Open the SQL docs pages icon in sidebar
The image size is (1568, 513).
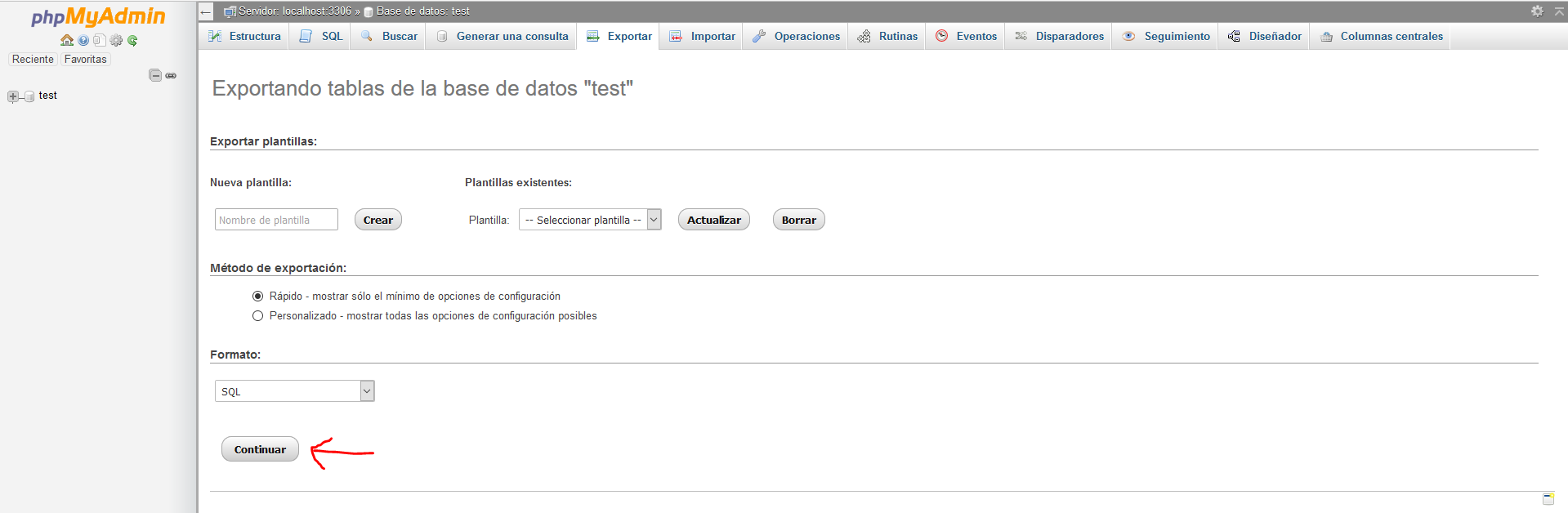pos(100,40)
